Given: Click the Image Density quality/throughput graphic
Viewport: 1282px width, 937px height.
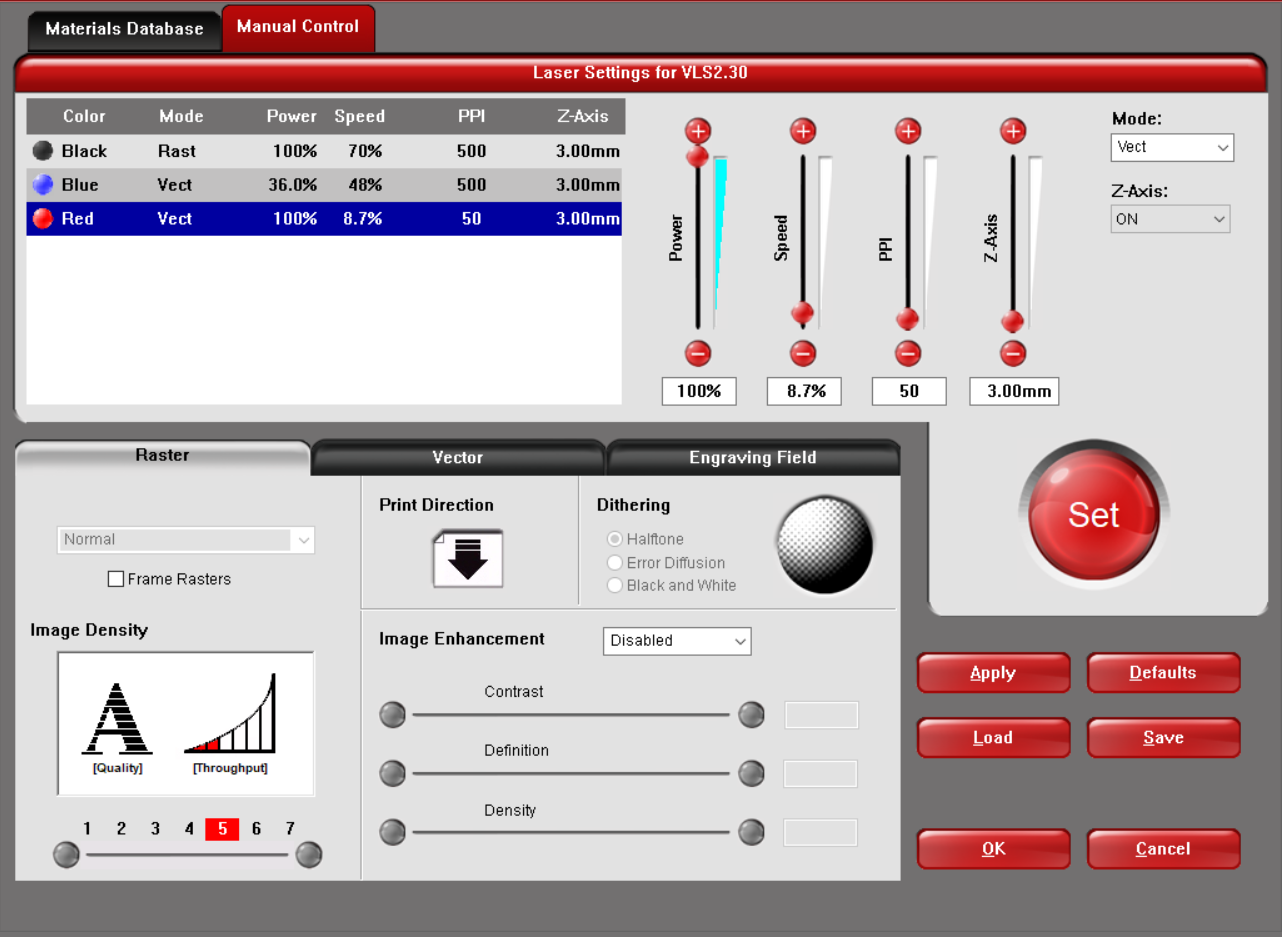Looking at the screenshot, I should [186, 724].
